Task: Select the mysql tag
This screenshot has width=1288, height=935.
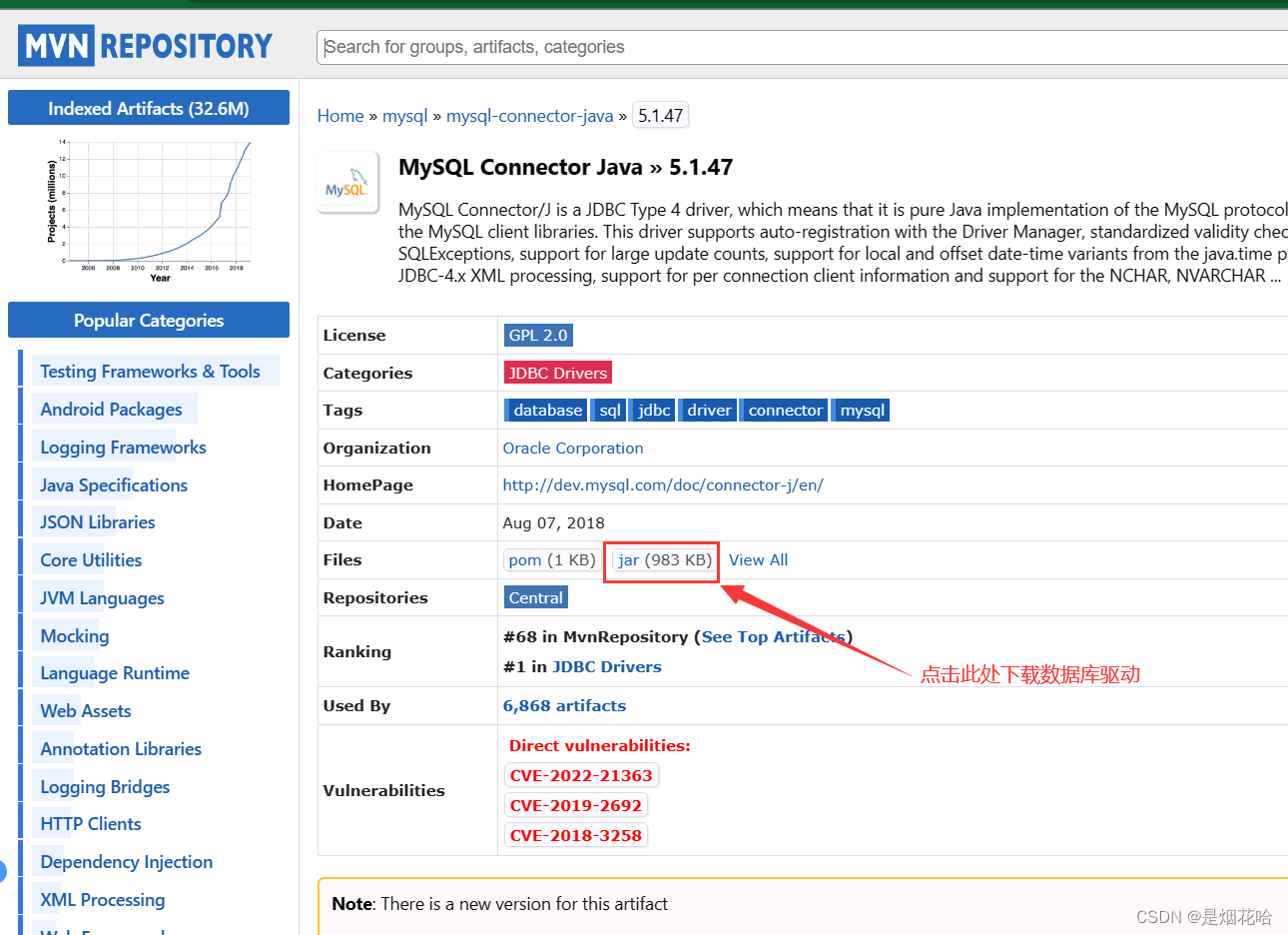Action: (x=861, y=411)
